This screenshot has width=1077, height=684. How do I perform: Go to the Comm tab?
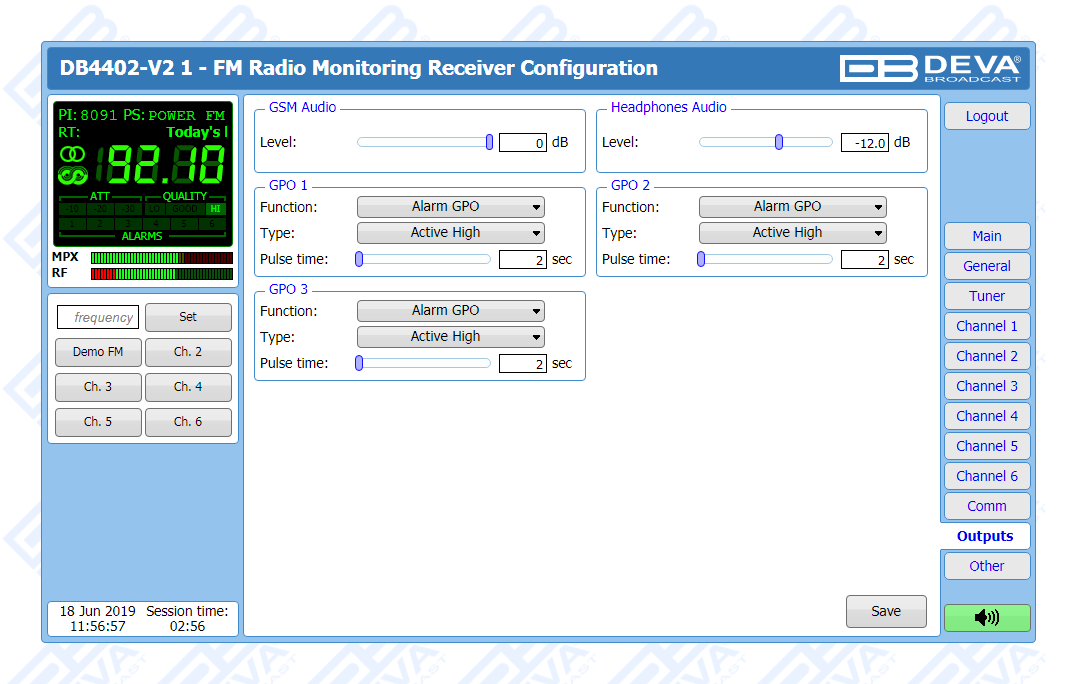(x=986, y=506)
